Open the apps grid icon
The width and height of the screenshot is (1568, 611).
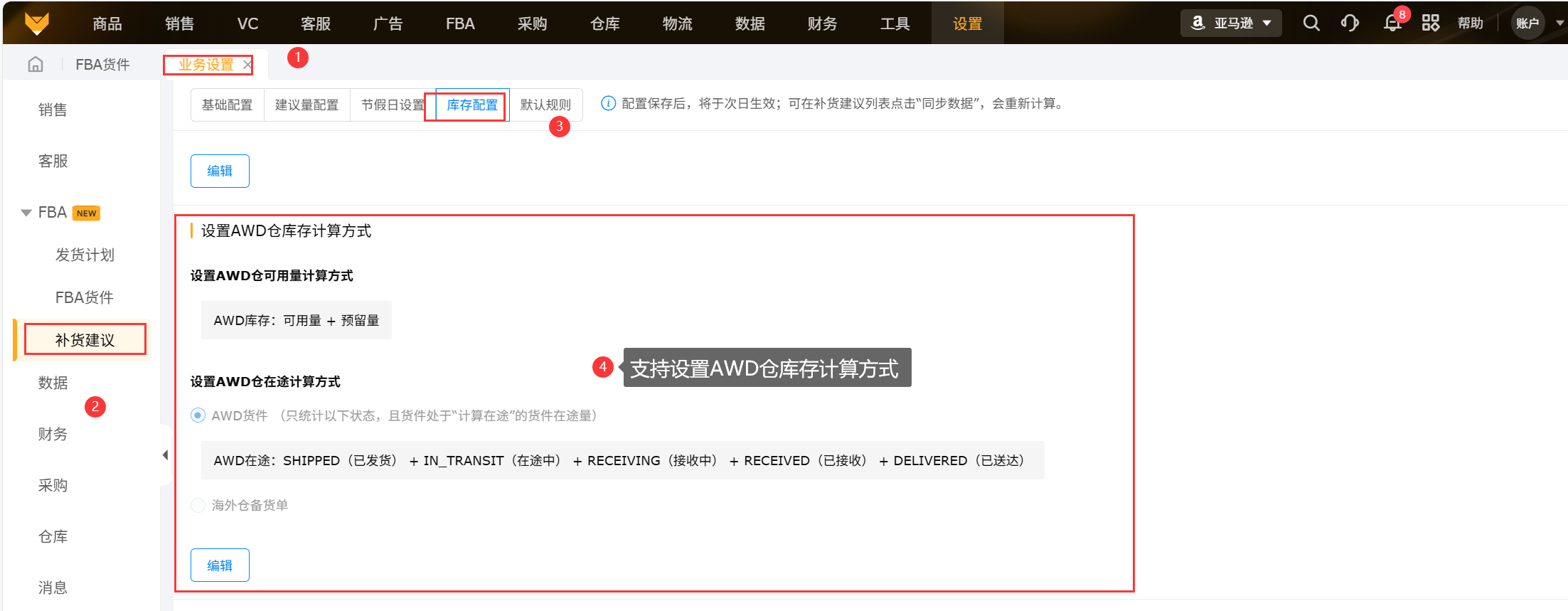click(x=1431, y=23)
